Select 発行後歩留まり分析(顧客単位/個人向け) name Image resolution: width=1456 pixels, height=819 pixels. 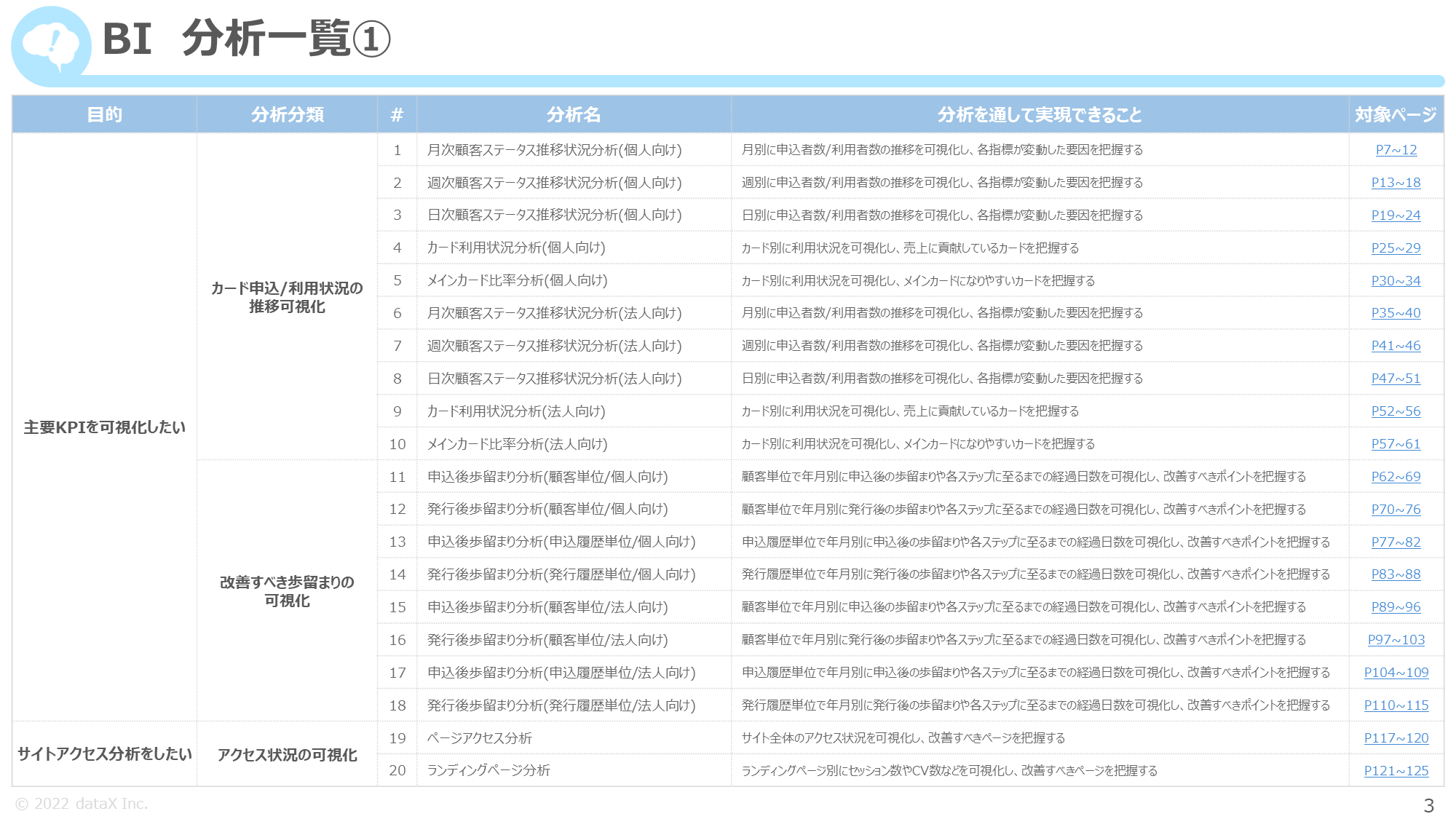click(x=547, y=510)
